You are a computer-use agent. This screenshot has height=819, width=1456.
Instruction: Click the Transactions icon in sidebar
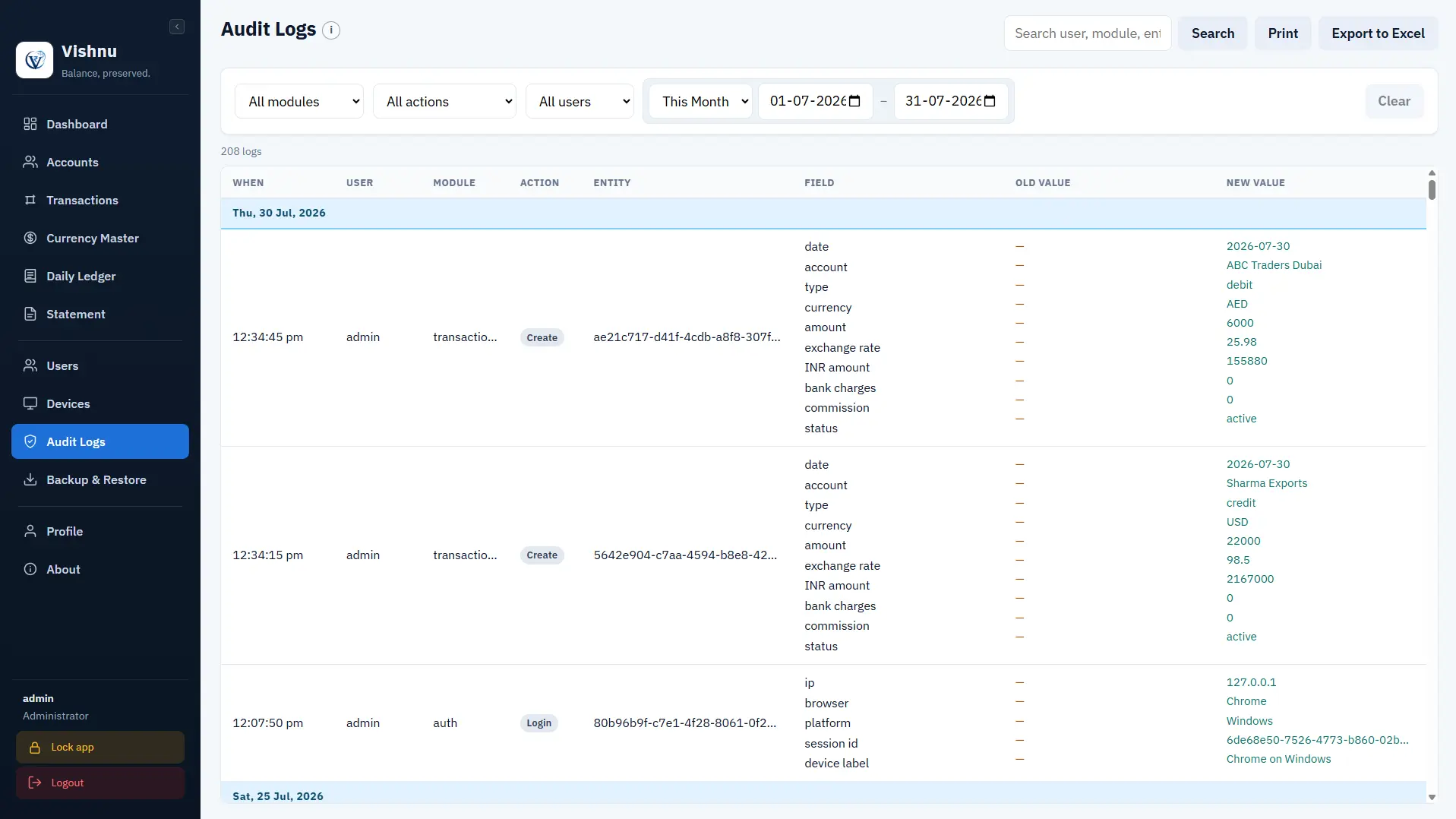pos(30,200)
